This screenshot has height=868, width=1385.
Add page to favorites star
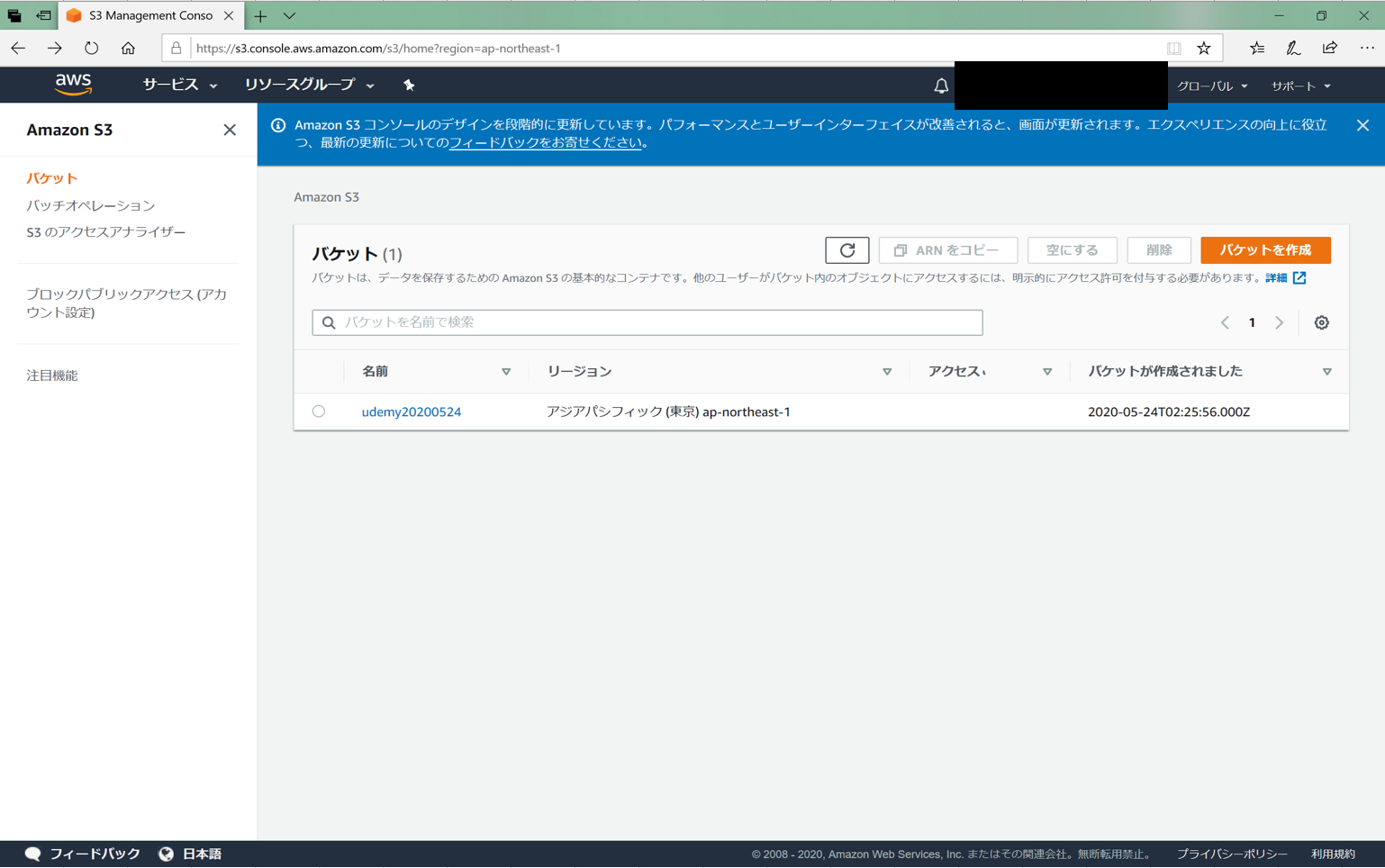[x=1204, y=48]
